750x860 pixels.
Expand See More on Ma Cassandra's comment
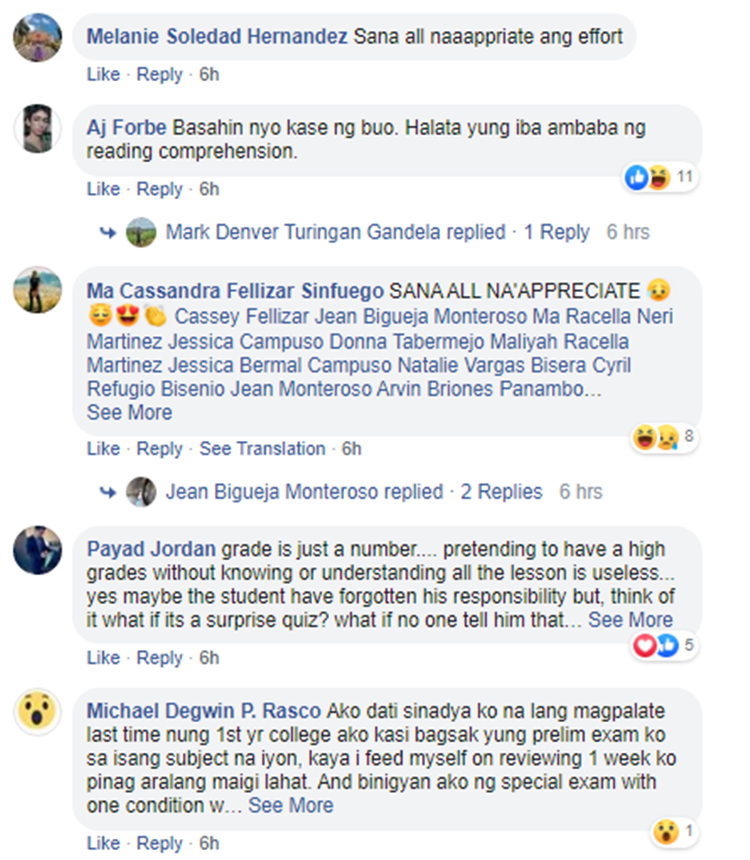(x=129, y=412)
